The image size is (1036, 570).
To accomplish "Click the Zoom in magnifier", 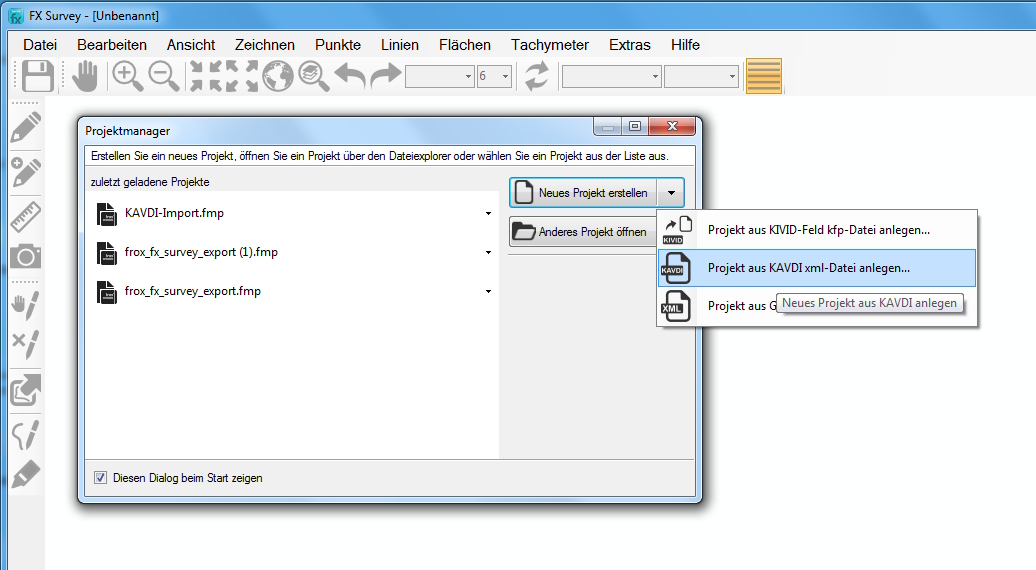I will coord(127,77).
